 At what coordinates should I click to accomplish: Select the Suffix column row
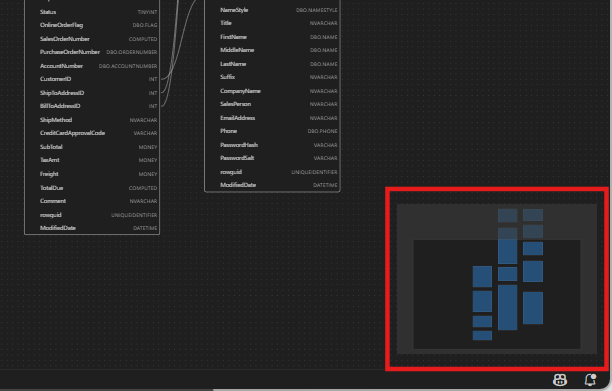click(272, 77)
